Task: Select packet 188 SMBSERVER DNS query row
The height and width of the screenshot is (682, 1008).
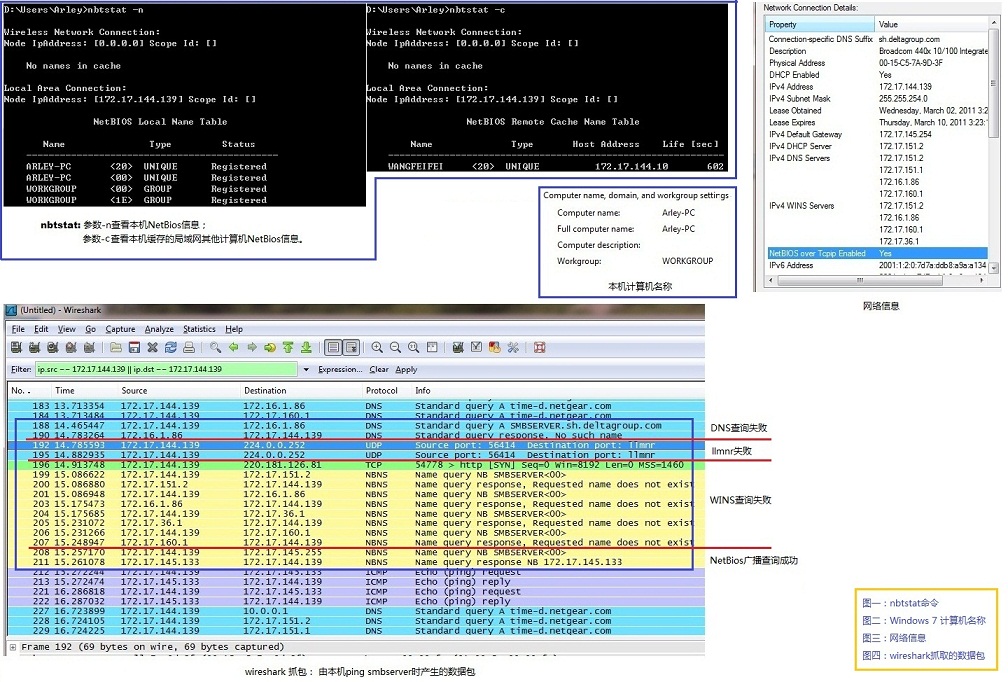Action: (356, 426)
